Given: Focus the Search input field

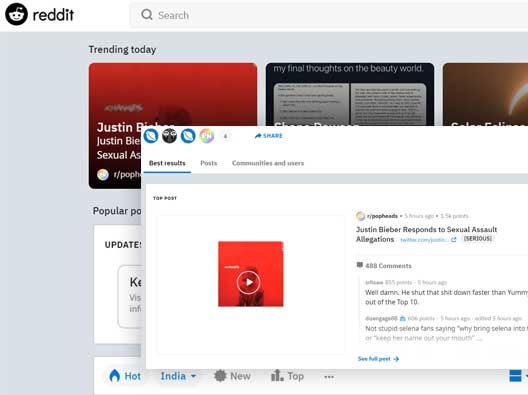Looking at the screenshot, I should pyautogui.click(x=329, y=15).
